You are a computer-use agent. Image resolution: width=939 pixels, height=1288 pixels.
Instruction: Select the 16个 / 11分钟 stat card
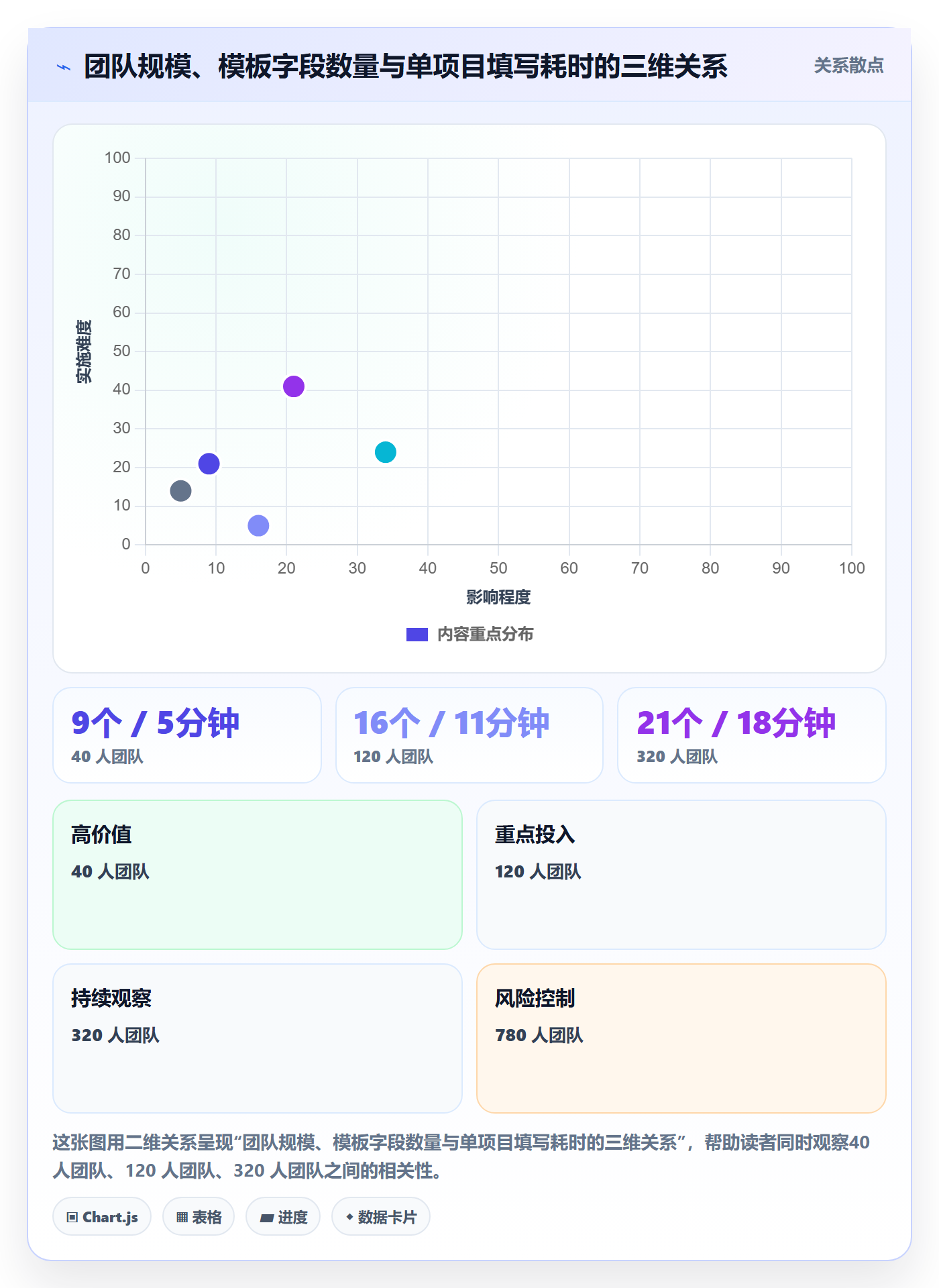(469, 735)
